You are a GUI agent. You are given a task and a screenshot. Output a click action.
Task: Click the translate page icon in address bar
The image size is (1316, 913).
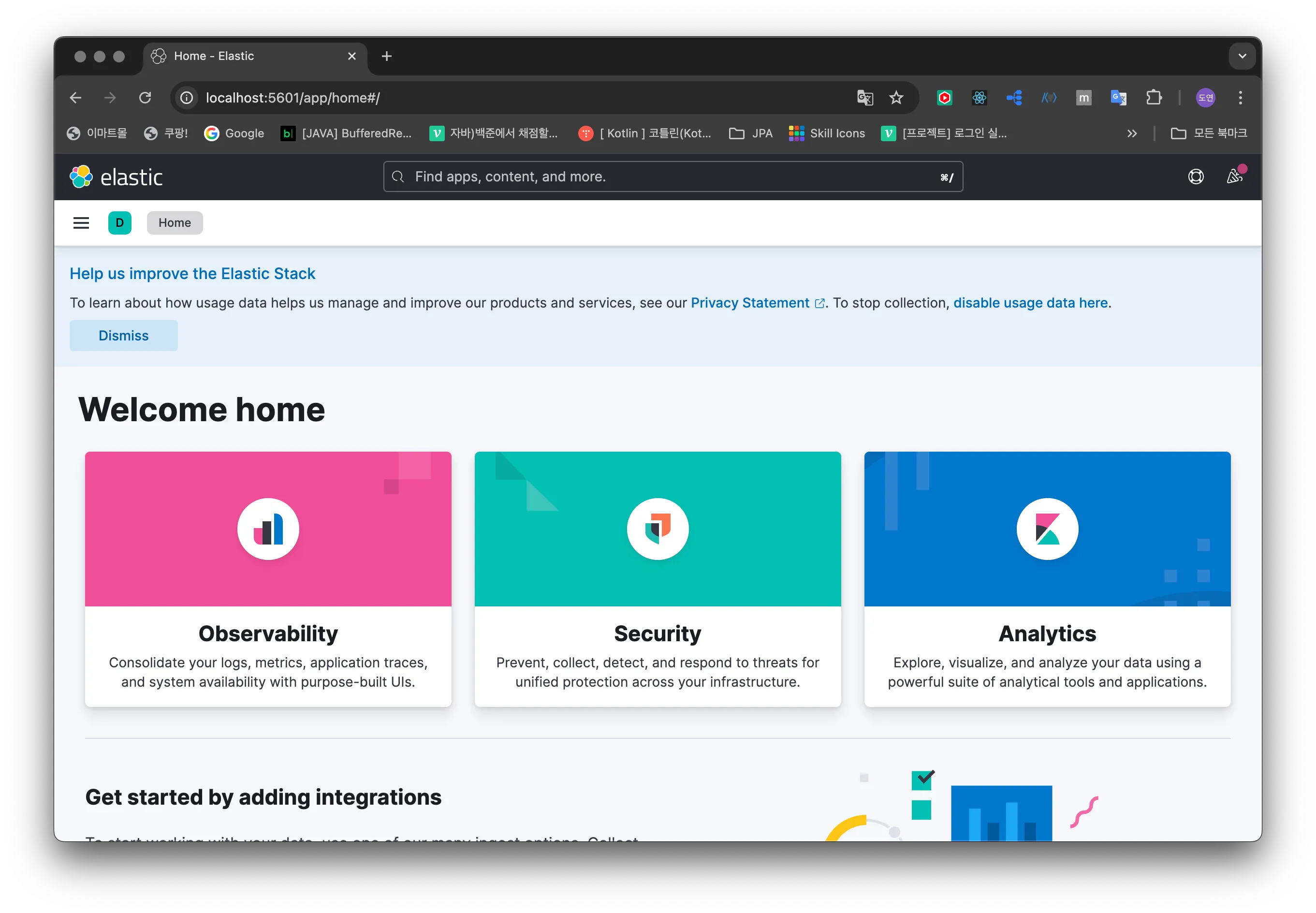pyautogui.click(x=865, y=98)
